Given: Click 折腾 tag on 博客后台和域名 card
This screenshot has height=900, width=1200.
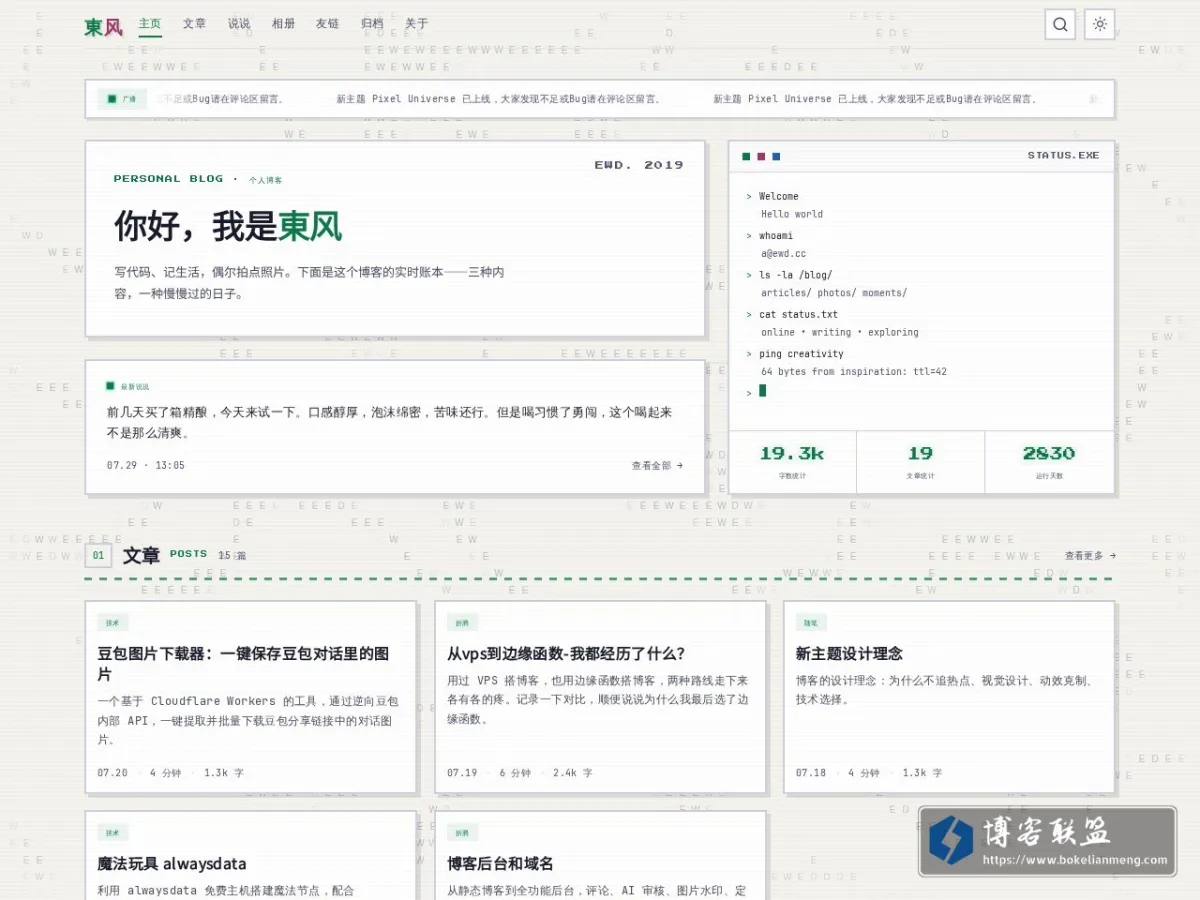Looking at the screenshot, I should [462, 832].
